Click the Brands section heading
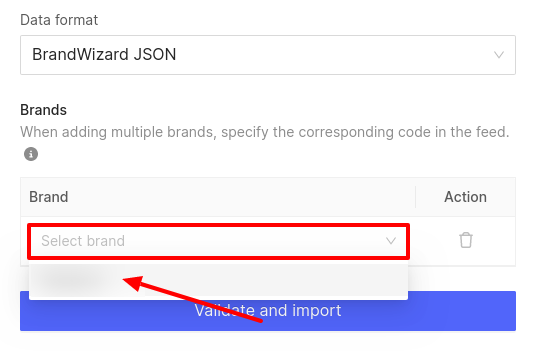The image size is (538, 362). click(43, 110)
